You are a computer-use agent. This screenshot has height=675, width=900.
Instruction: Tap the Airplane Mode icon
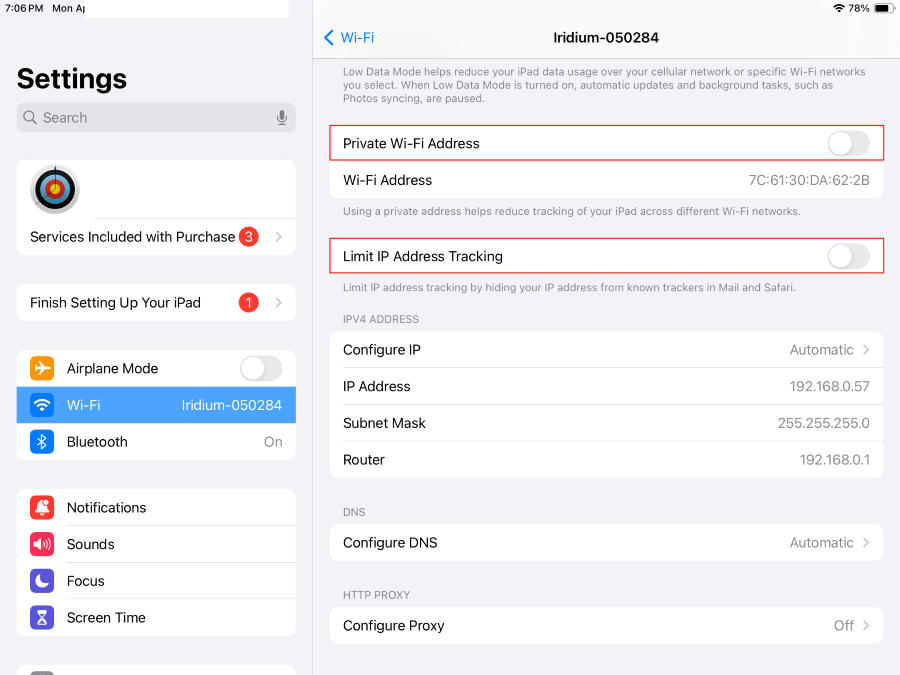[42, 368]
